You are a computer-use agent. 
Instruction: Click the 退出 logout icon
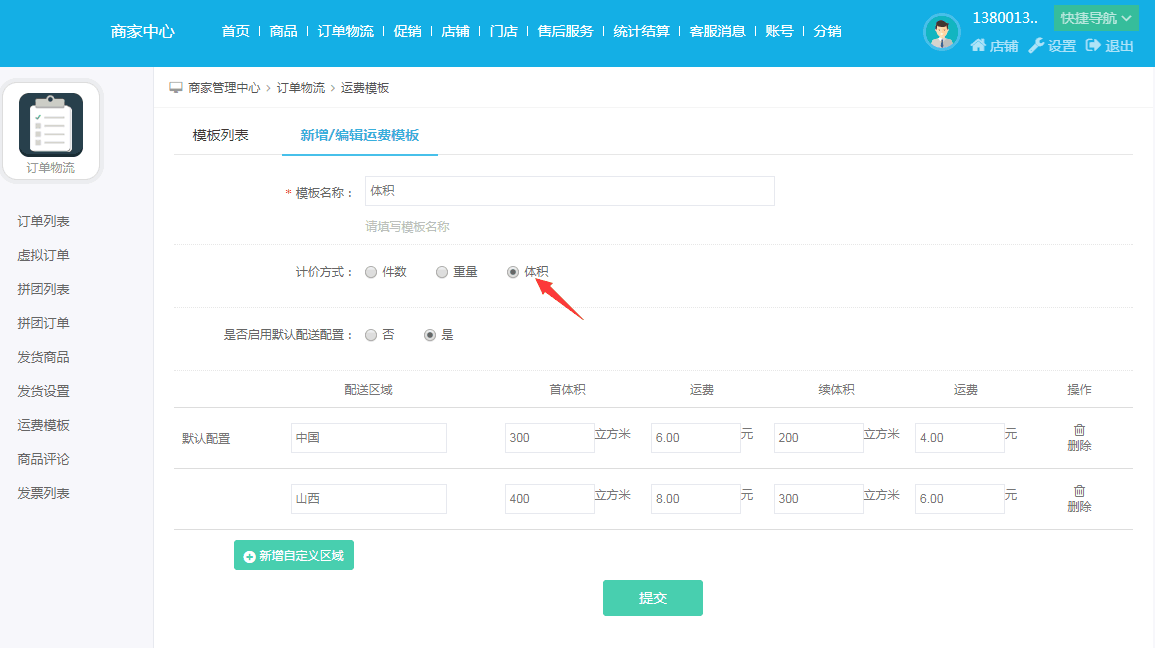pyautogui.click(x=1093, y=46)
